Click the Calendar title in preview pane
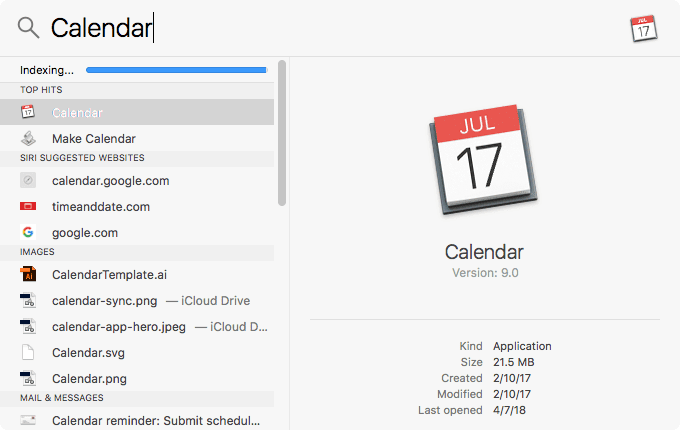680x430 pixels. pos(484,252)
